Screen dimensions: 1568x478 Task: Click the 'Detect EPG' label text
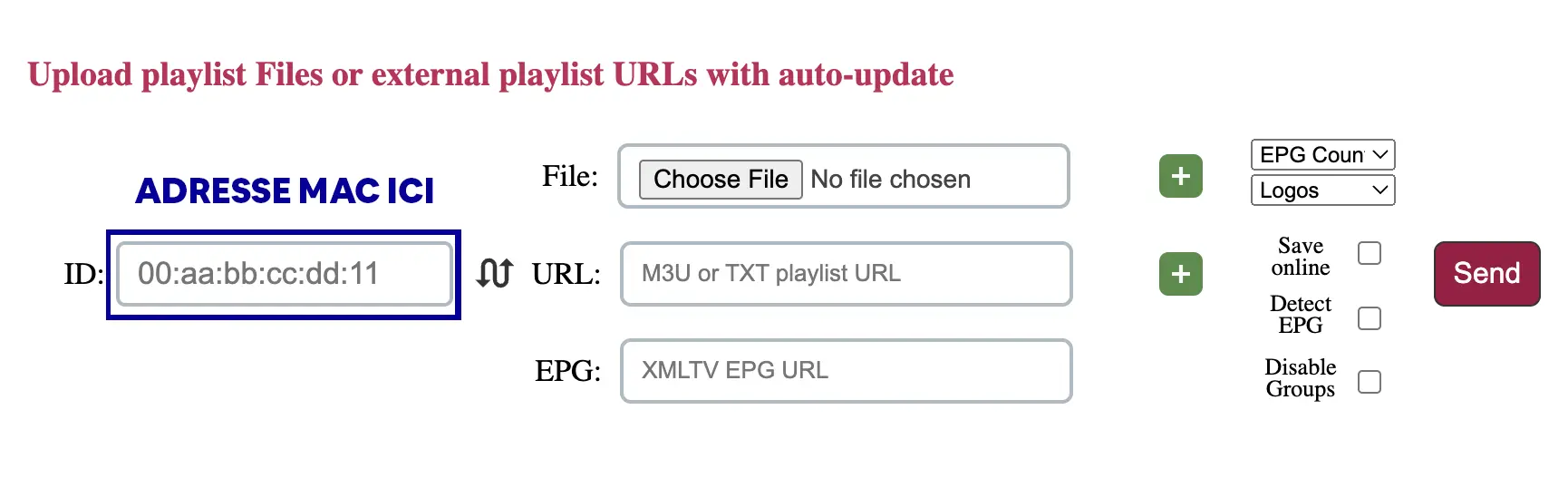[1300, 314]
